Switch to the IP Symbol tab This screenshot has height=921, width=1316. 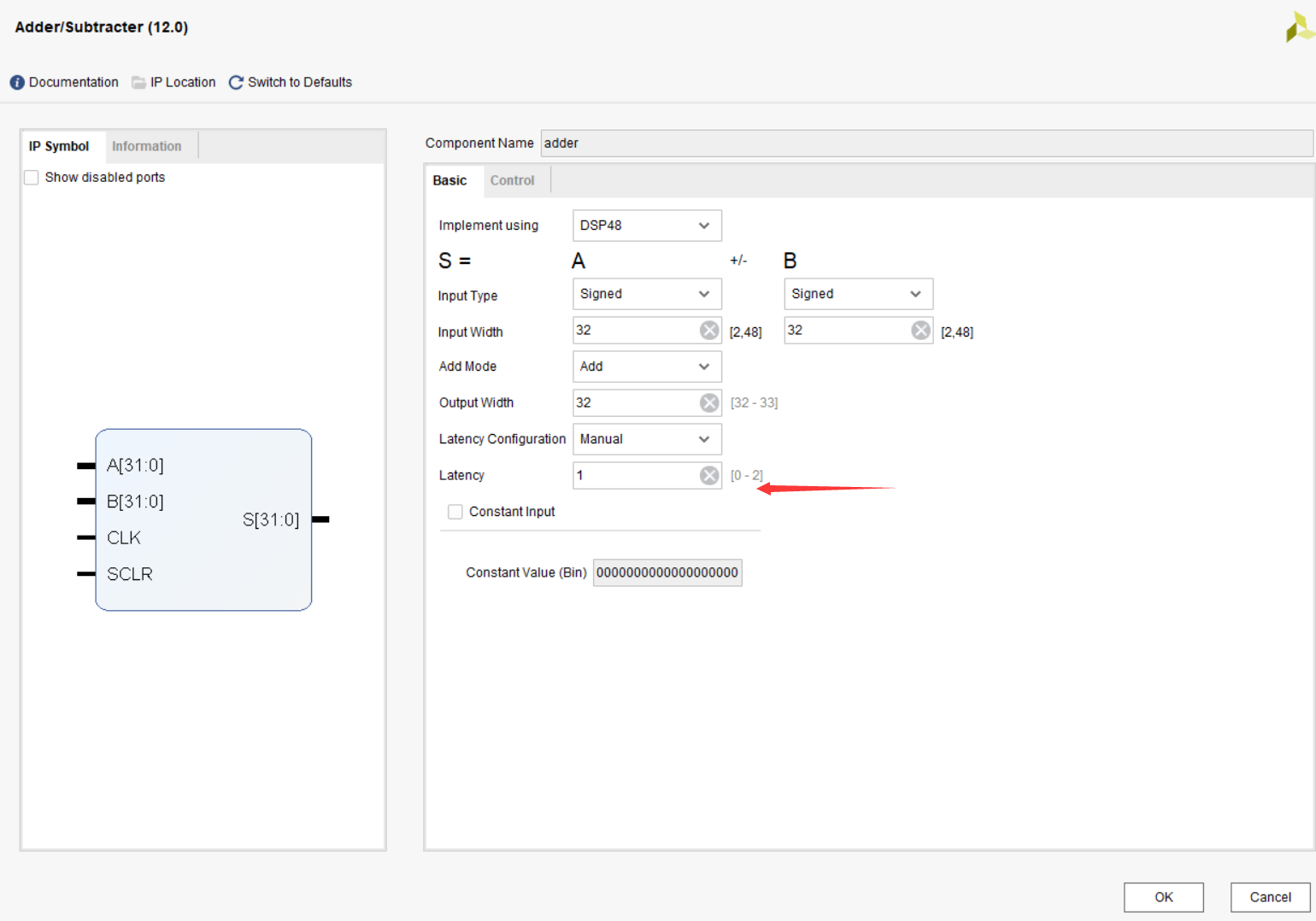click(x=59, y=146)
